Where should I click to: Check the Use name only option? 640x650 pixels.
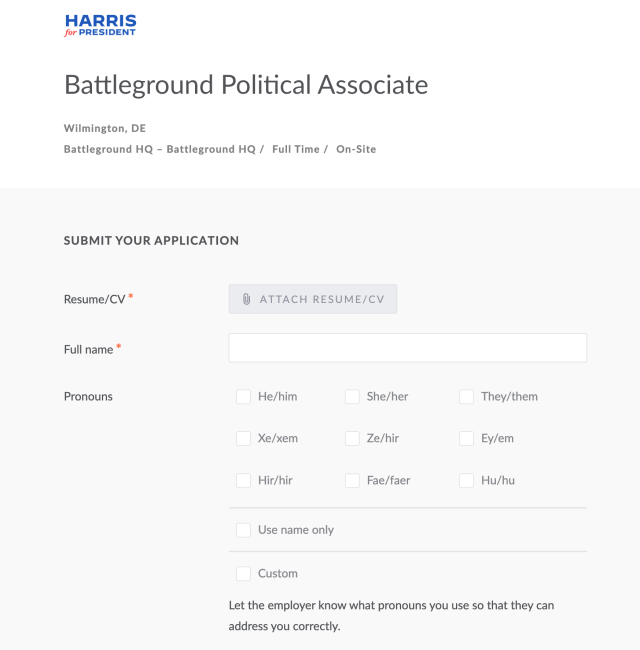tap(243, 530)
